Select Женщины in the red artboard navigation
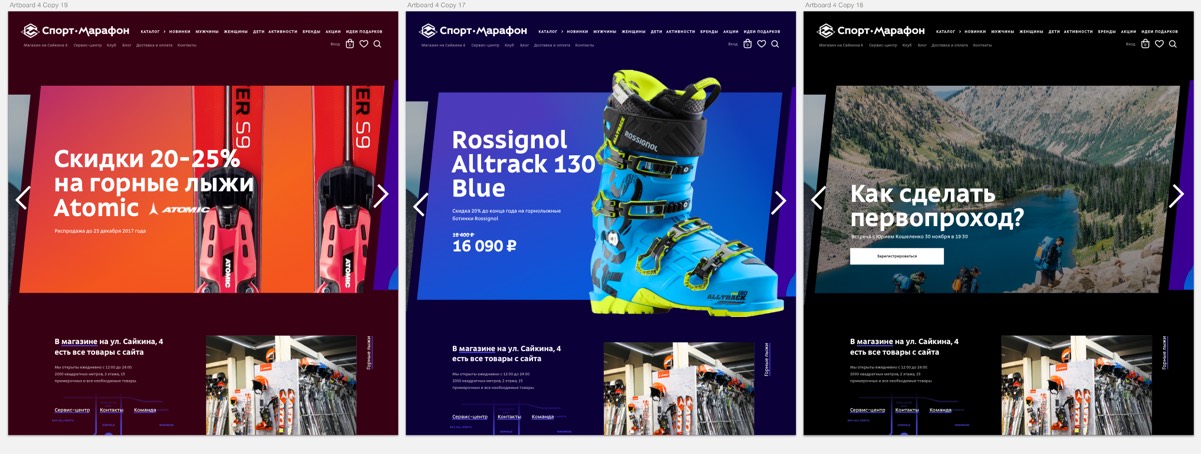This screenshot has width=1201, height=454. [x=236, y=32]
